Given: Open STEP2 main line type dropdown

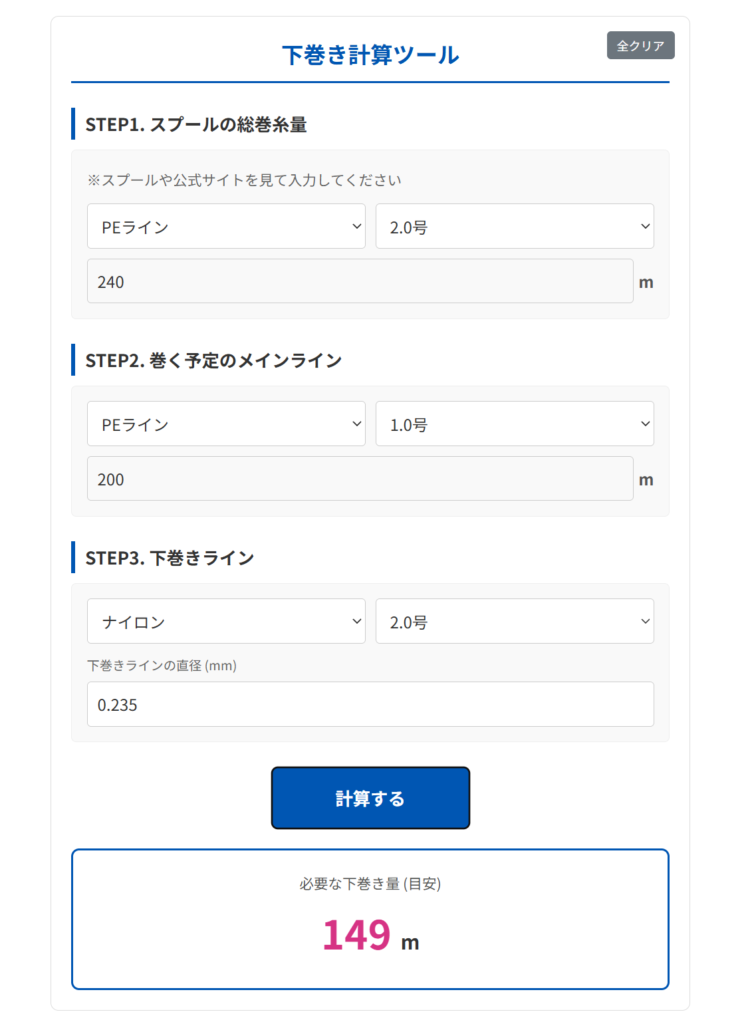Looking at the screenshot, I should pos(226,424).
